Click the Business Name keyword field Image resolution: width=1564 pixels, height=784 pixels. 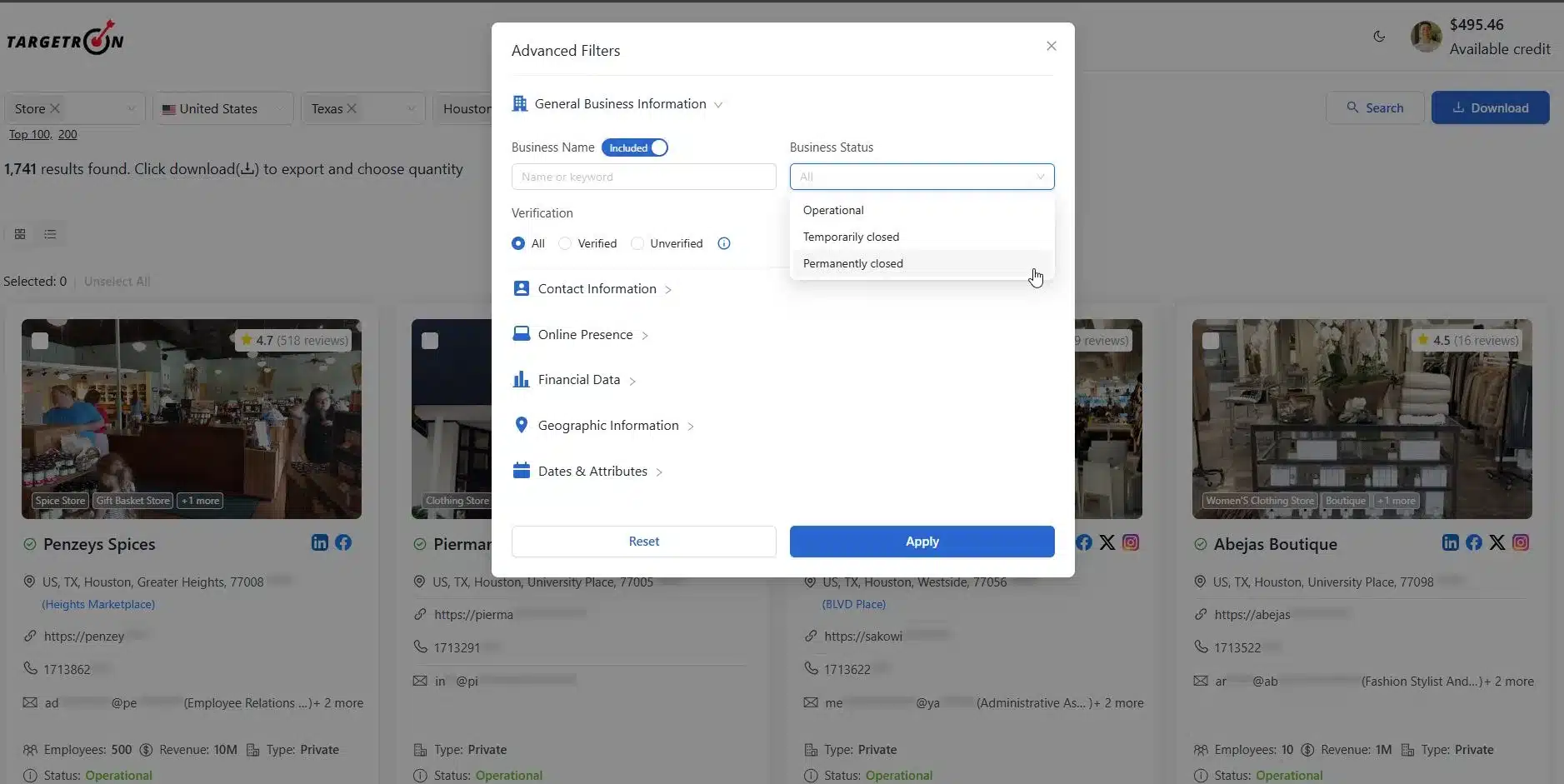point(643,177)
